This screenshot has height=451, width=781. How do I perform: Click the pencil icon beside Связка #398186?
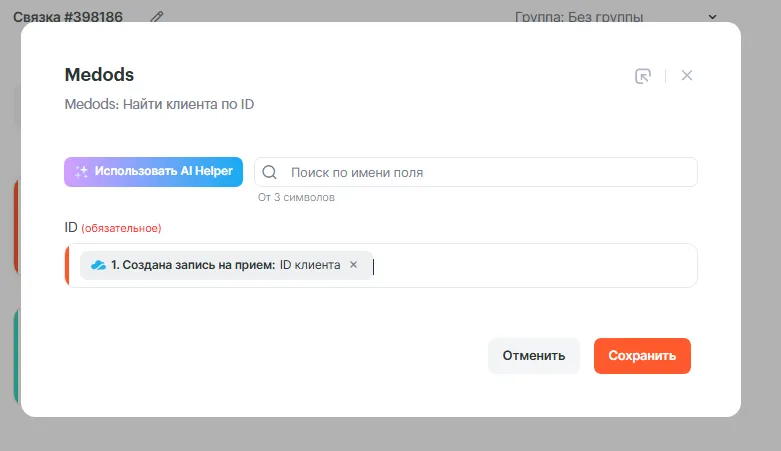tap(156, 17)
